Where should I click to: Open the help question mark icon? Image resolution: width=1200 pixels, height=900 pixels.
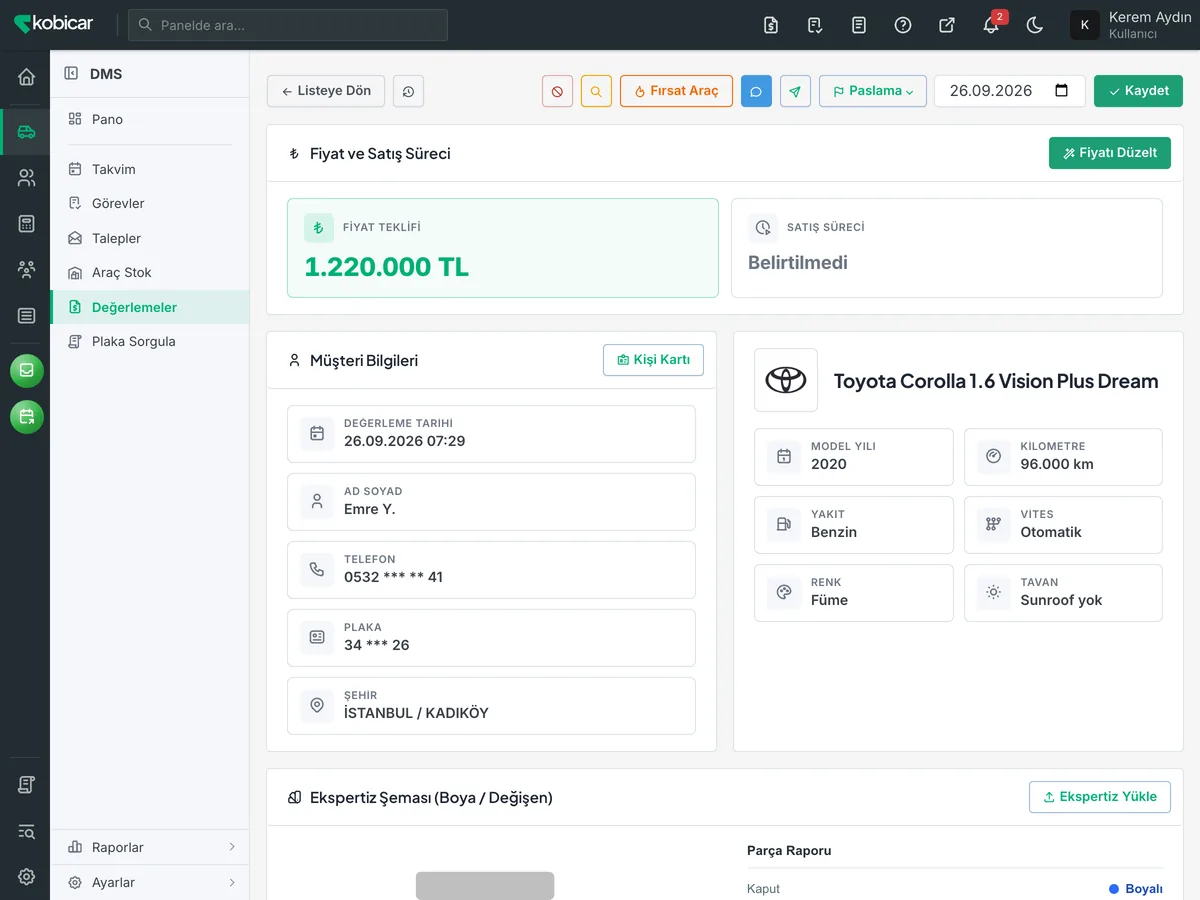coord(903,25)
